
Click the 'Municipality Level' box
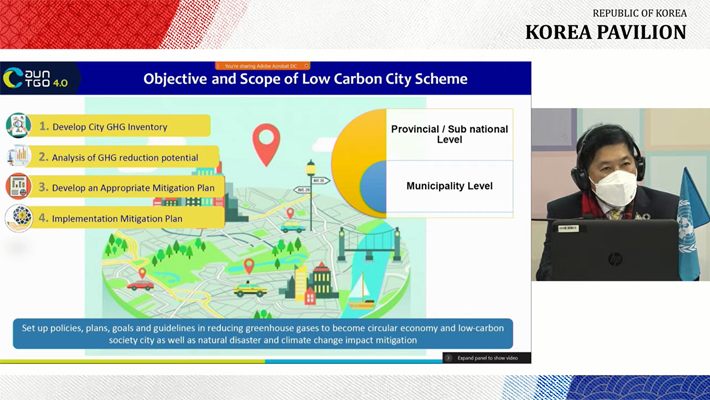[x=449, y=186]
